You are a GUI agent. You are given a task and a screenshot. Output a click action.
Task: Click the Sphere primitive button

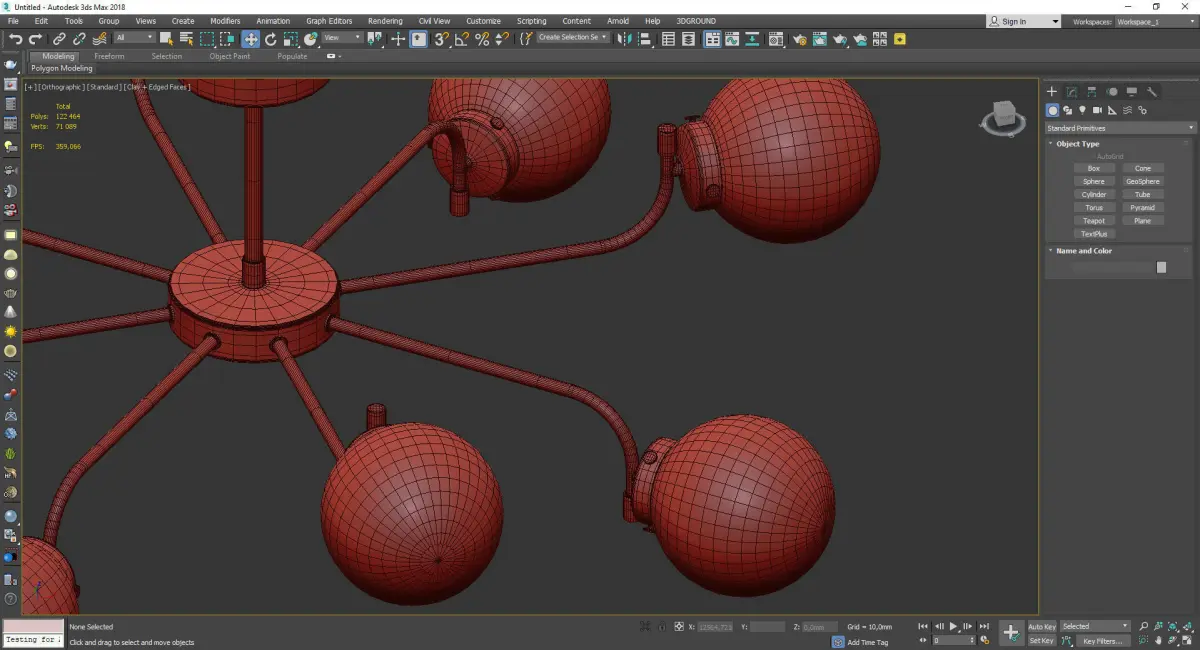click(1094, 182)
